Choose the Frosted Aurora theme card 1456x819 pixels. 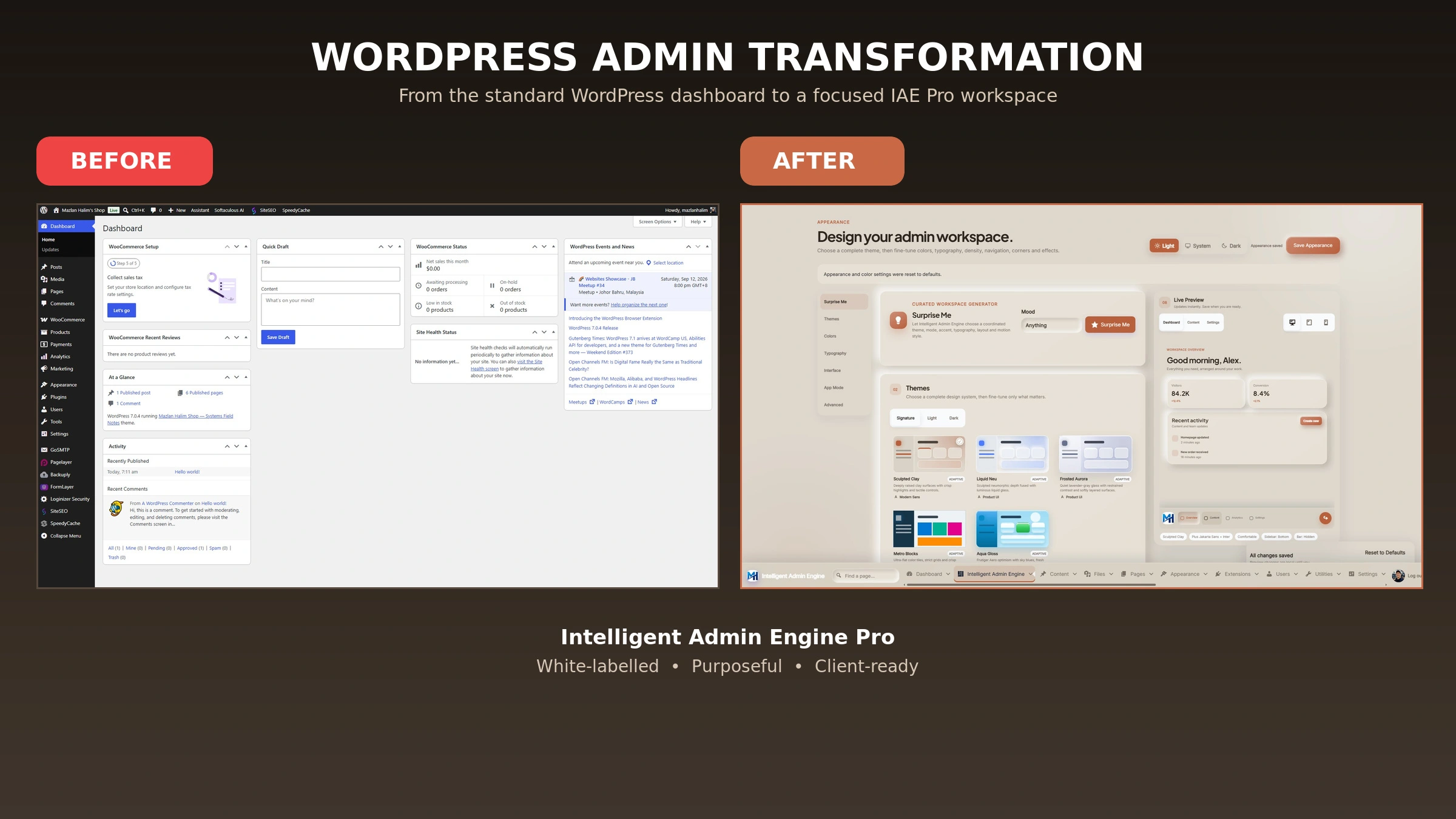pyautogui.click(x=1095, y=467)
